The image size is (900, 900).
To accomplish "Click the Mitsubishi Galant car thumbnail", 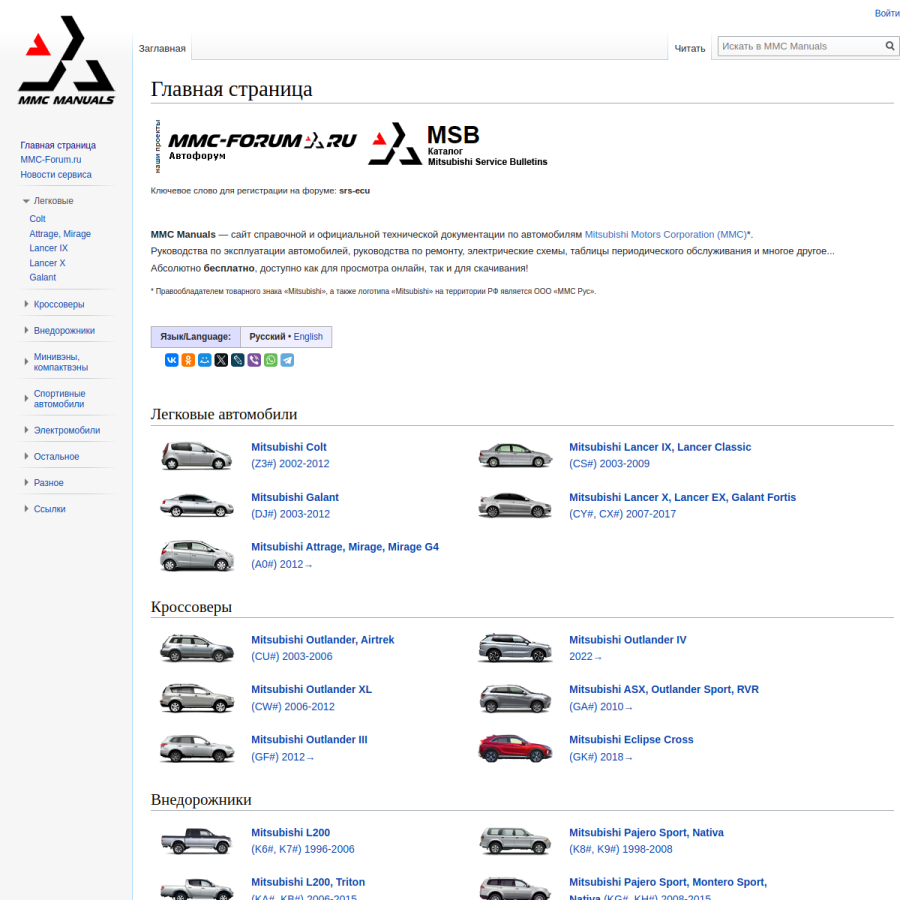I will 197,505.
